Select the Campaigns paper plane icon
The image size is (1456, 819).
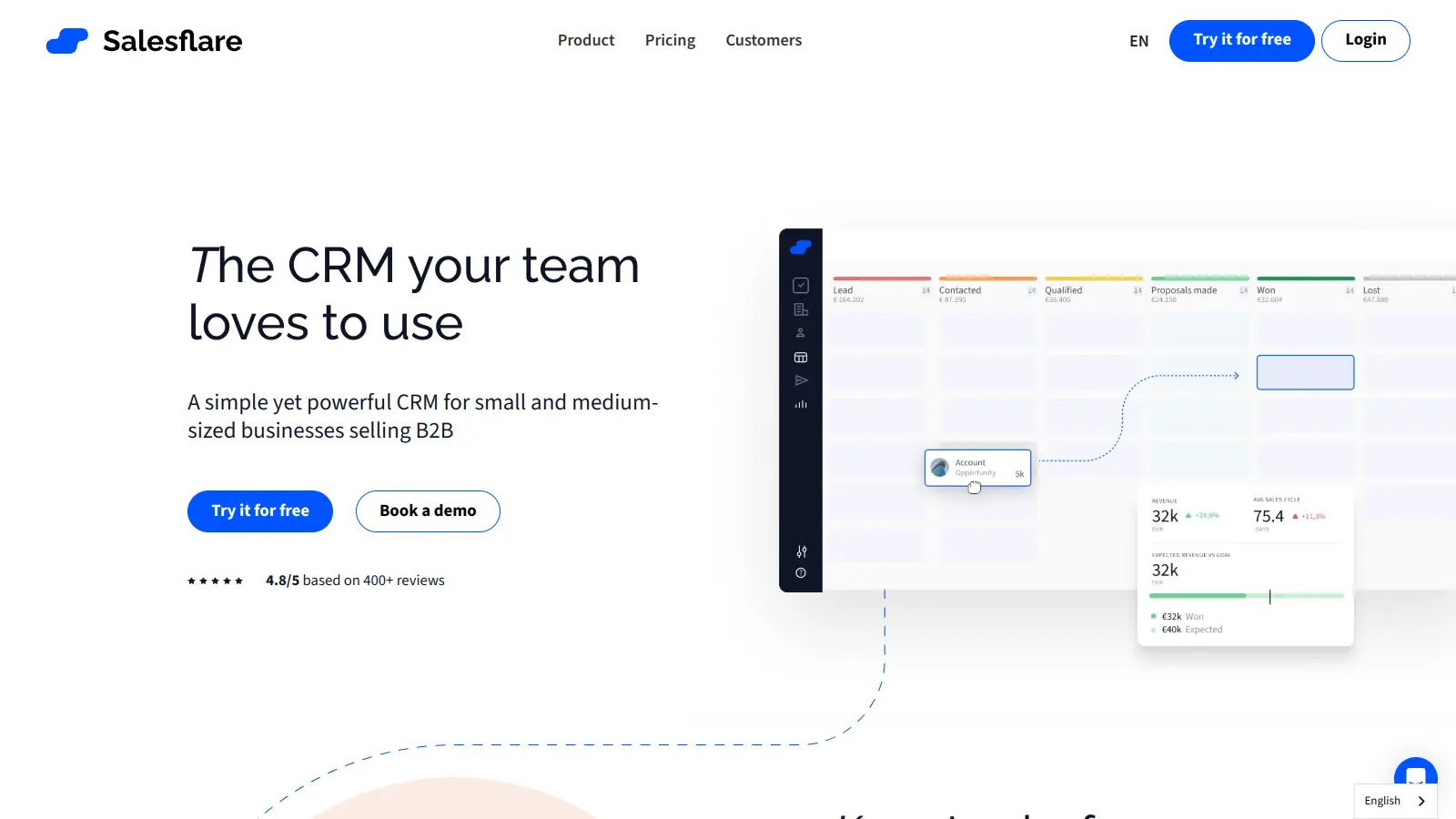pyautogui.click(x=801, y=380)
